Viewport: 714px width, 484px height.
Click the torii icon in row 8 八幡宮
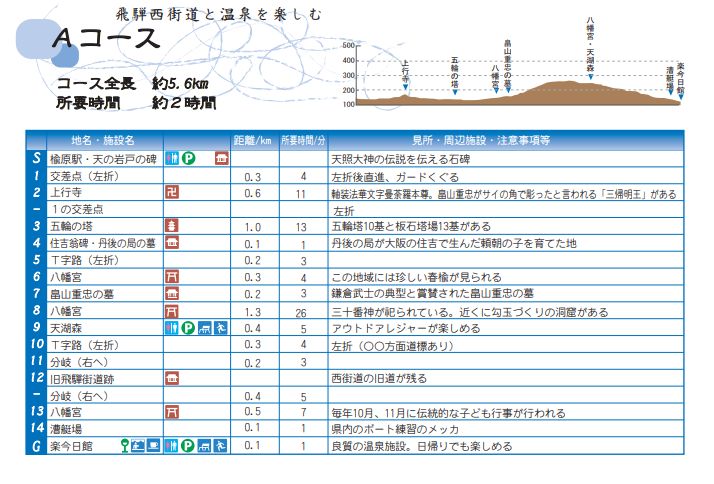pos(172,311)
